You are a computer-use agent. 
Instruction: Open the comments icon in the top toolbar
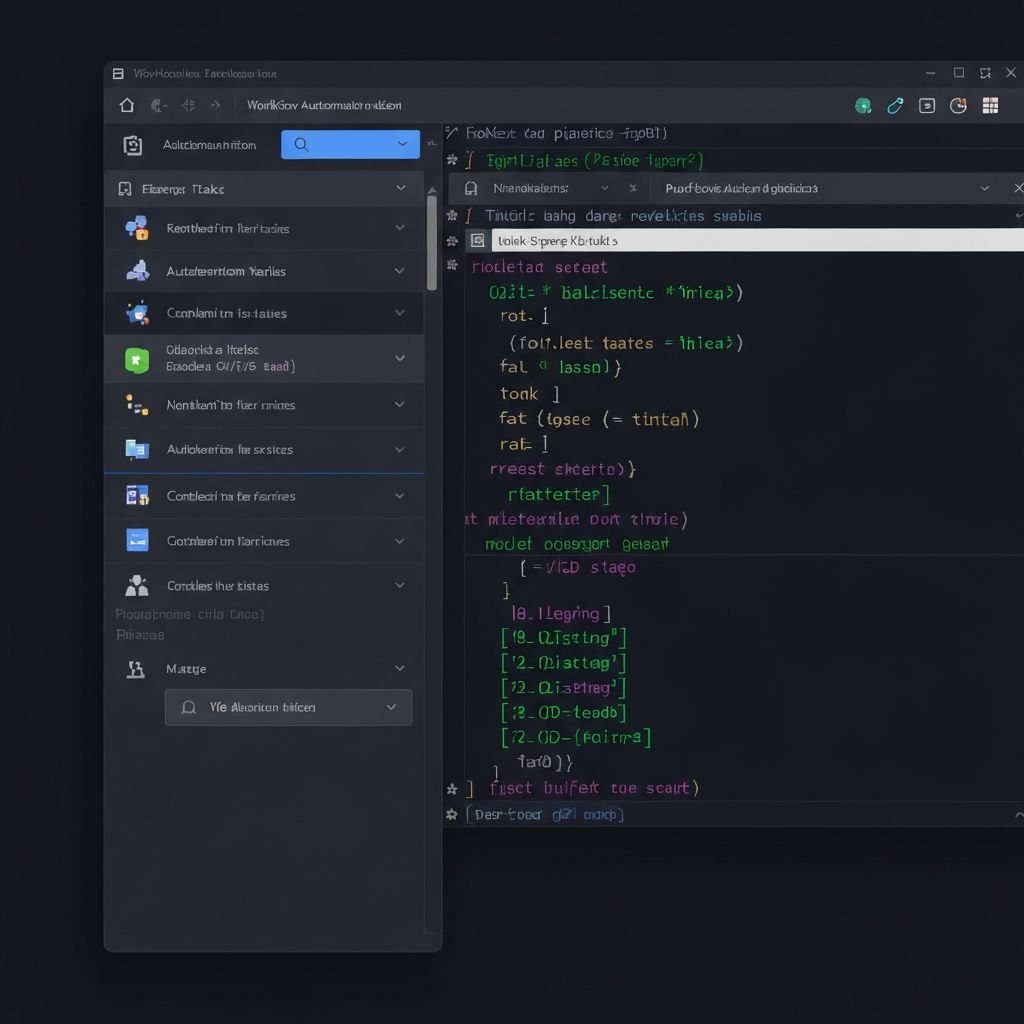click(925, 104)
